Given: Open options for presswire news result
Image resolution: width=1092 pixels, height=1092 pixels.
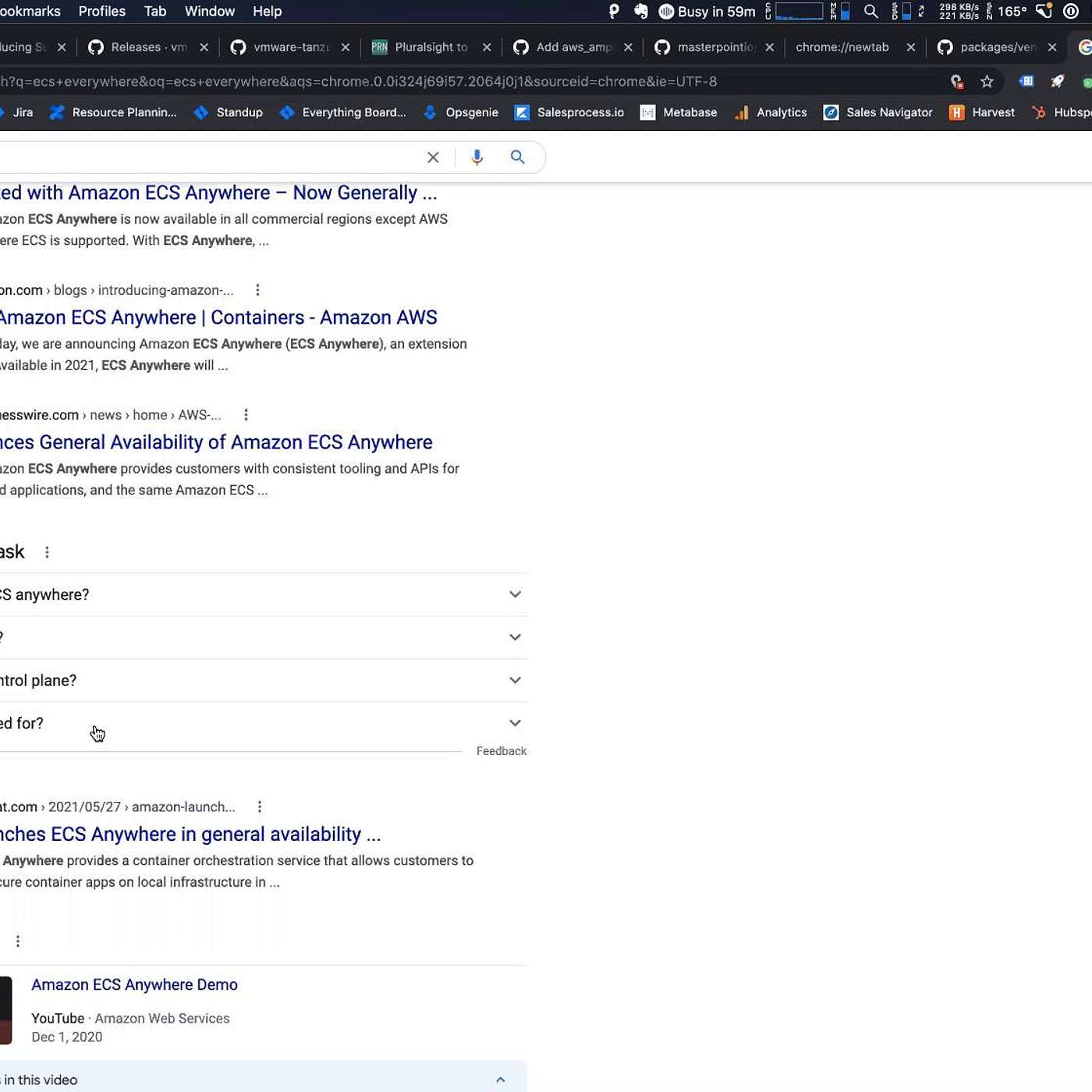Looking at the screenshot, I should point(246,415).
